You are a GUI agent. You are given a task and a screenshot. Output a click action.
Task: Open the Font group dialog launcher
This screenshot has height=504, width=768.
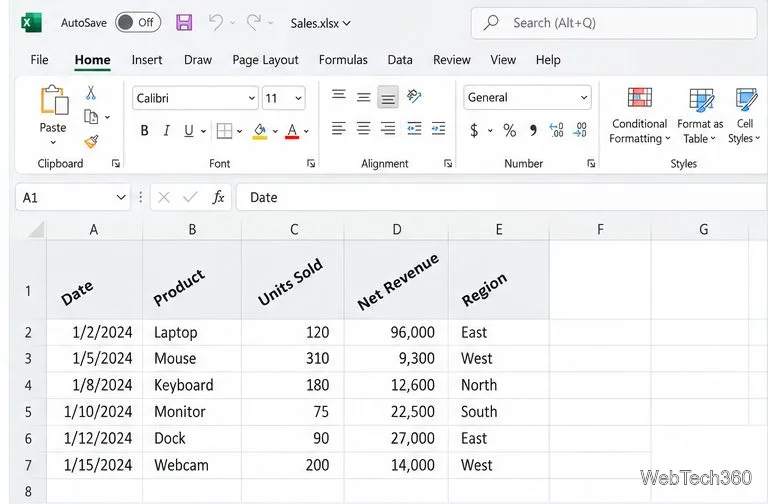point(311,164)
